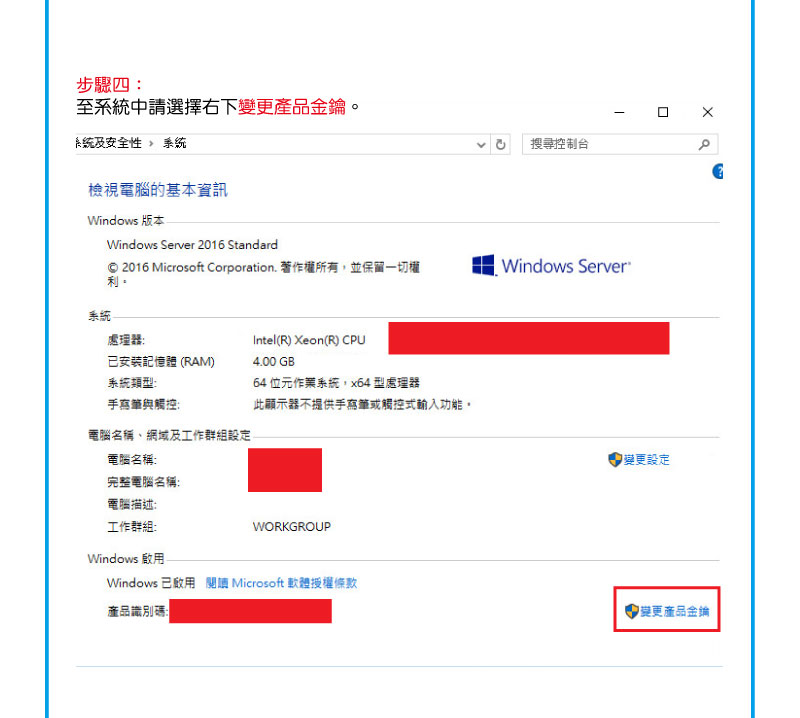
Task: Select the Intel(R) Xeon(R) CPU text
Action: 309,340
